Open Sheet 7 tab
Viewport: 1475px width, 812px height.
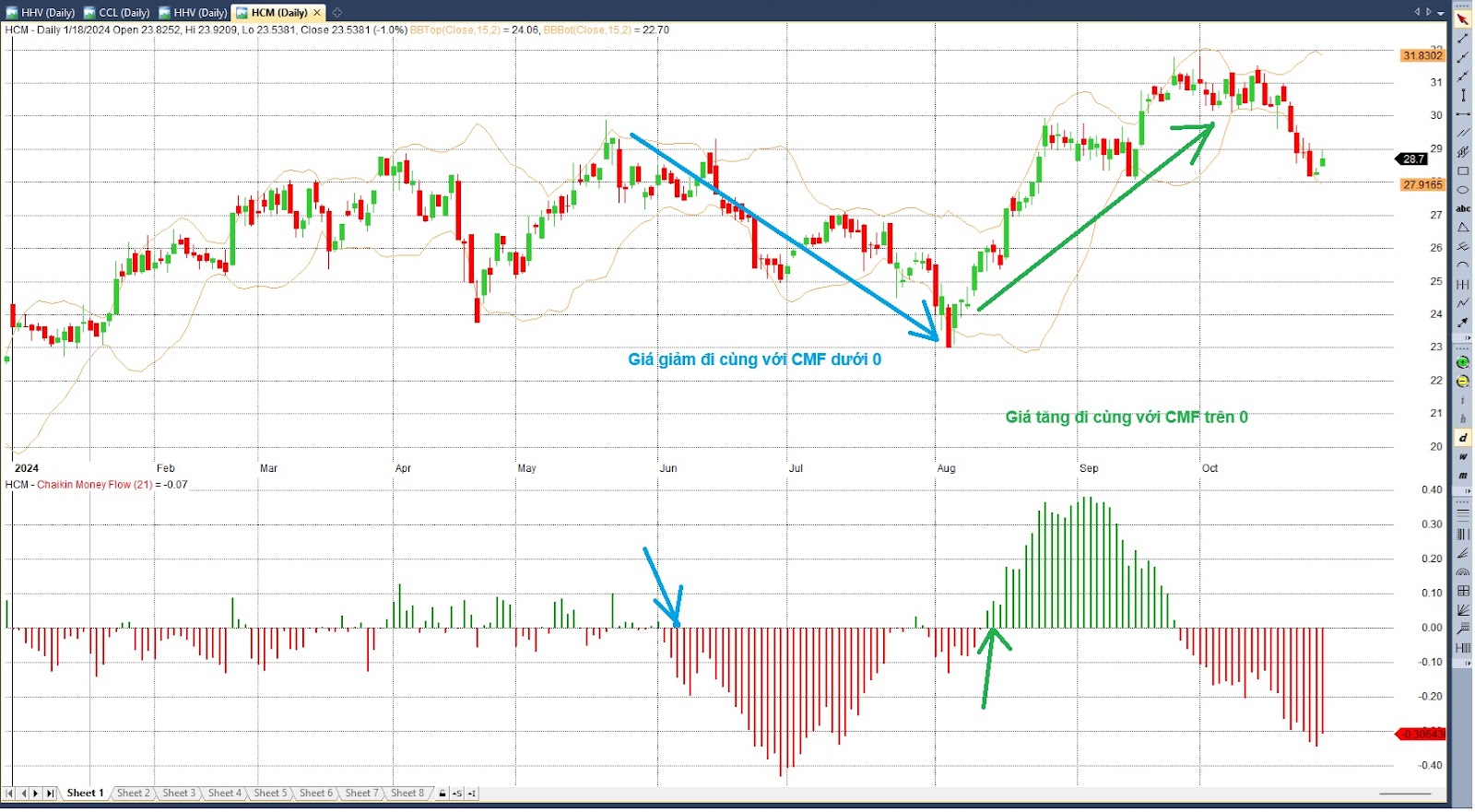[361, 794]
